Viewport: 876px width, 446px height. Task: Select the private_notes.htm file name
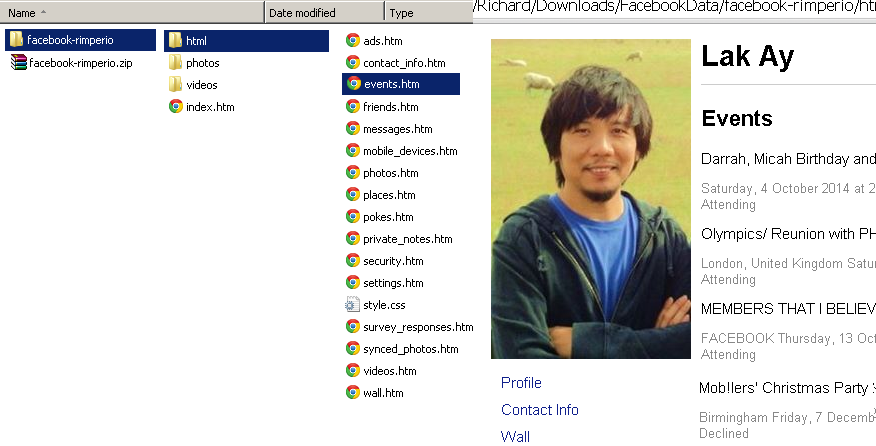(408, 239)
